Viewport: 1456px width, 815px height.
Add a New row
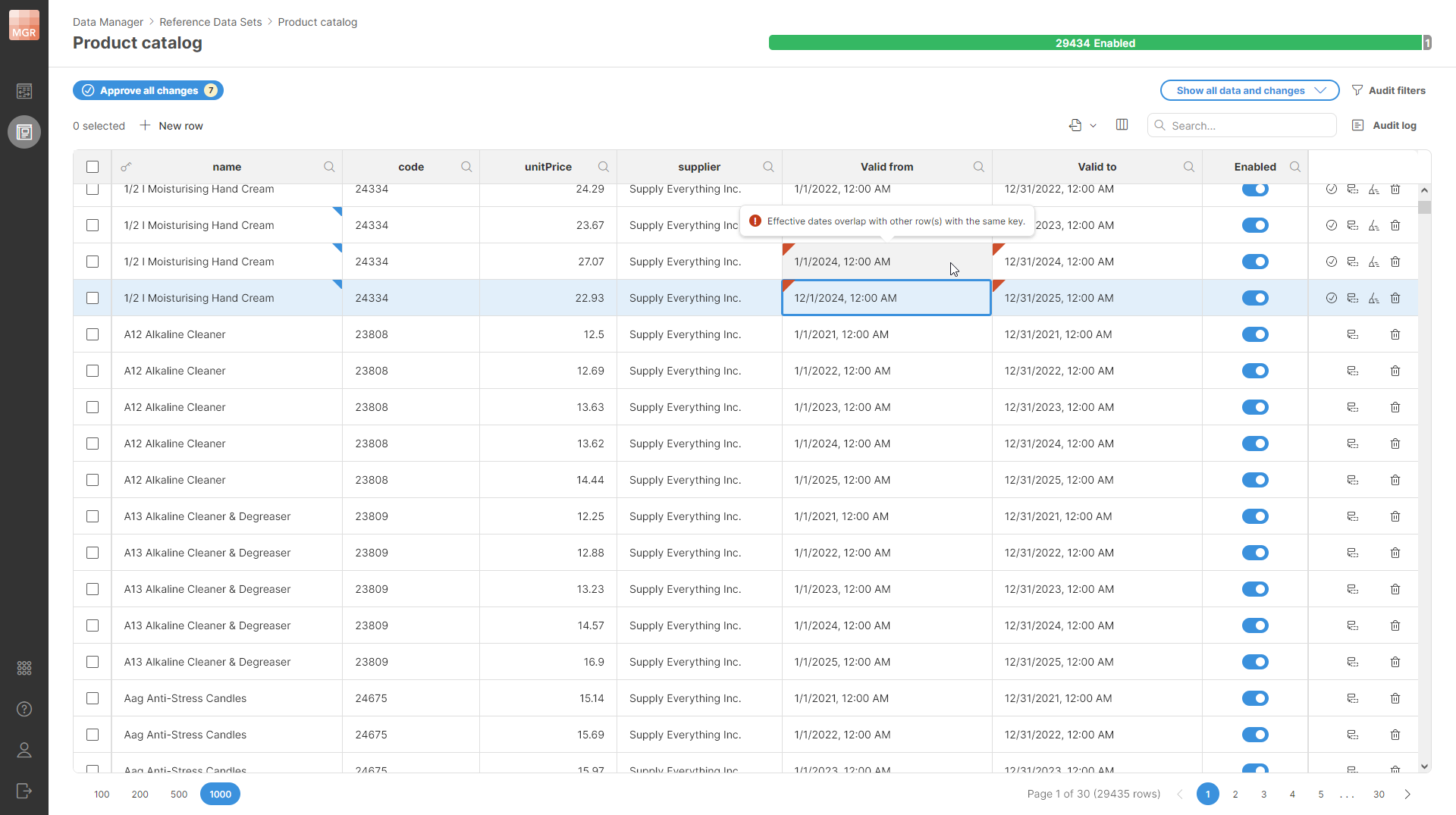point(171,125)
